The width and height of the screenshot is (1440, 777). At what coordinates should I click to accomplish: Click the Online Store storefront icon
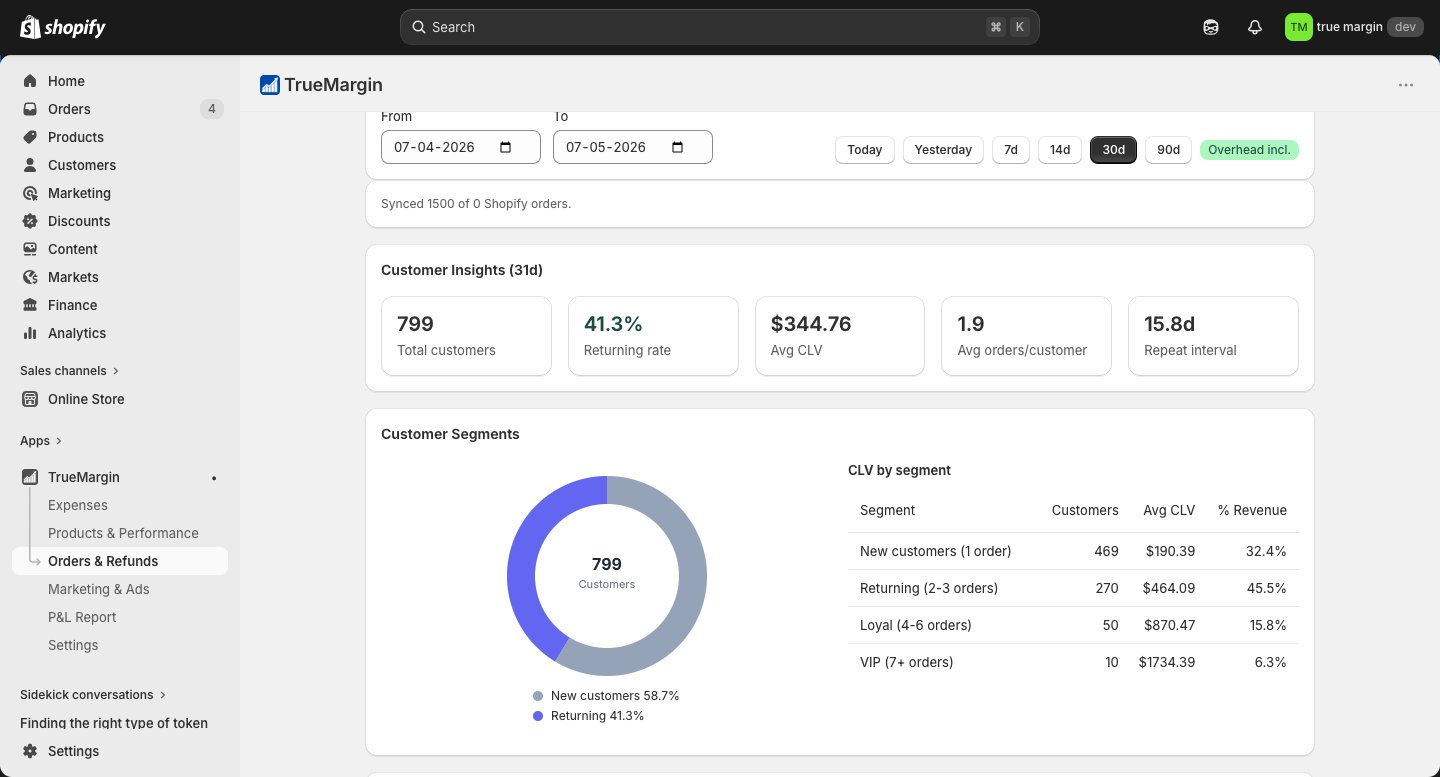click(30, 399)
